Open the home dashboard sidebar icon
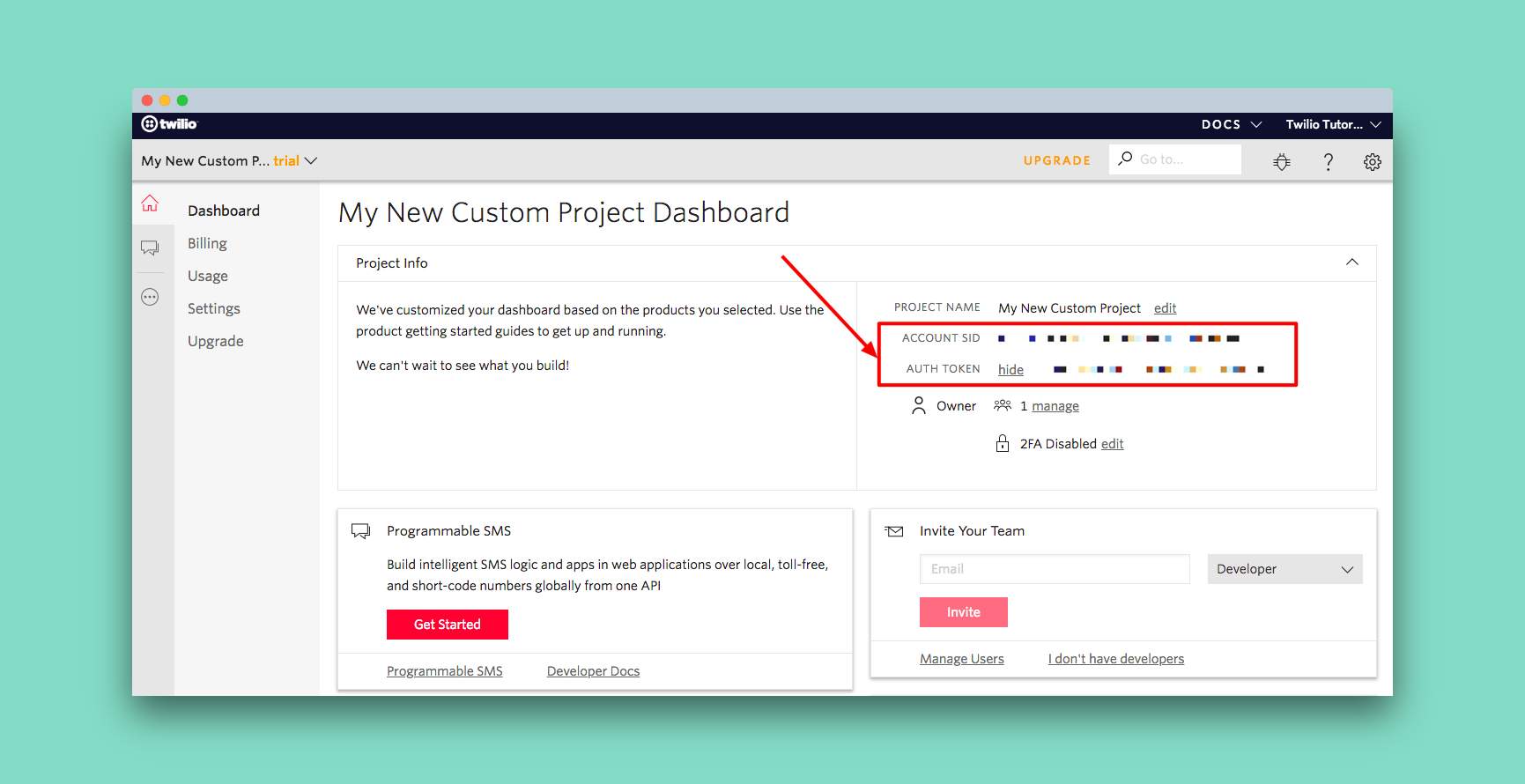1525x784 pixels. click(x=150, y=203)
